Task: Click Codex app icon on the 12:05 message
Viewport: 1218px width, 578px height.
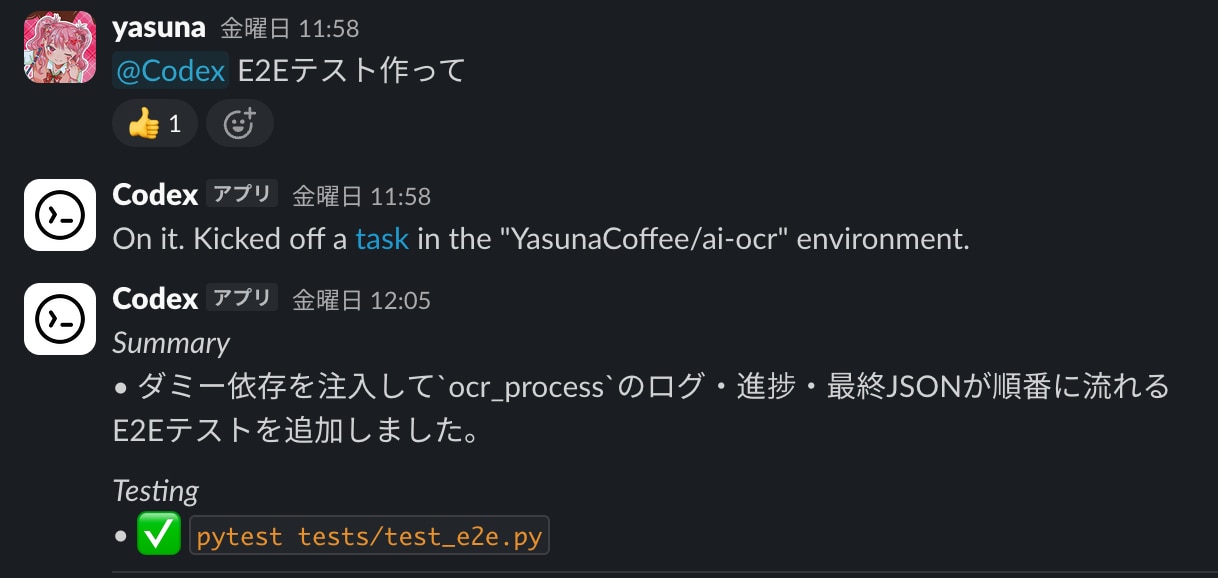Action: pos(59,319)
